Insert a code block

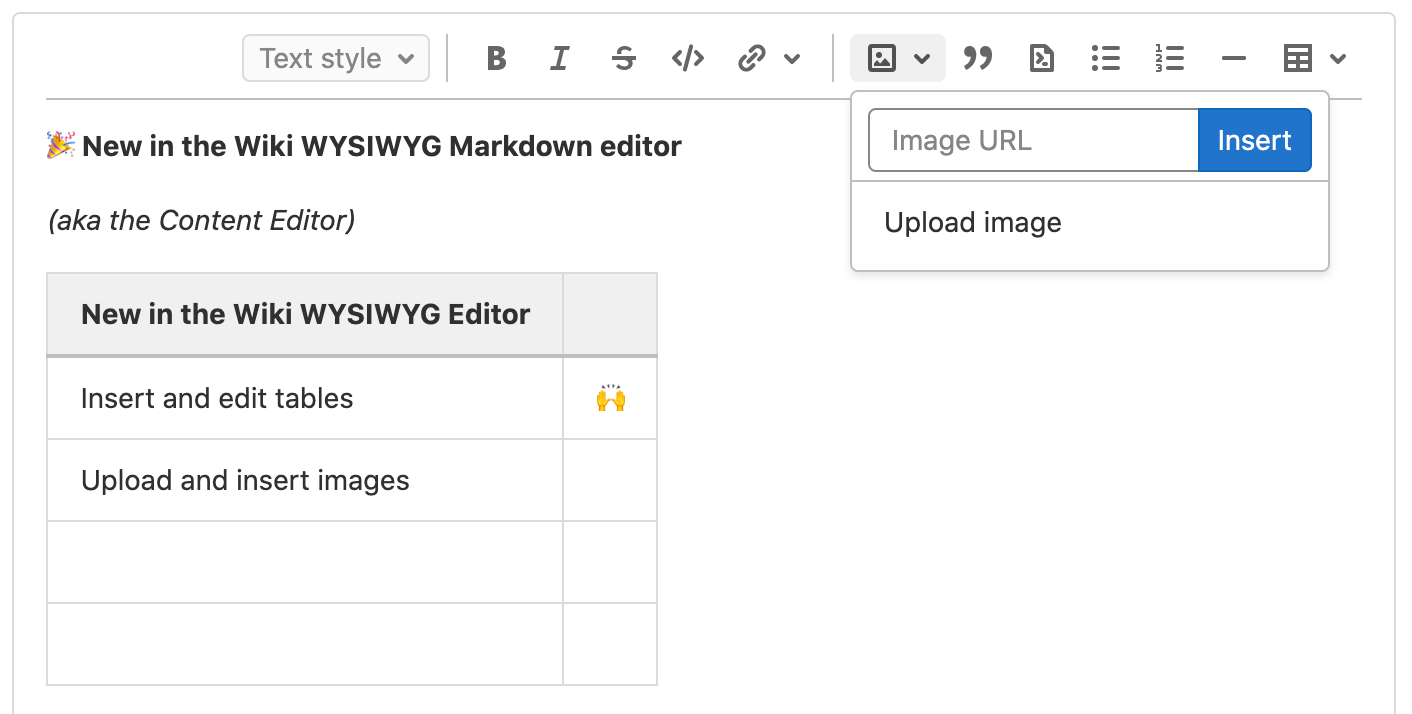(x=1041, y=58)
